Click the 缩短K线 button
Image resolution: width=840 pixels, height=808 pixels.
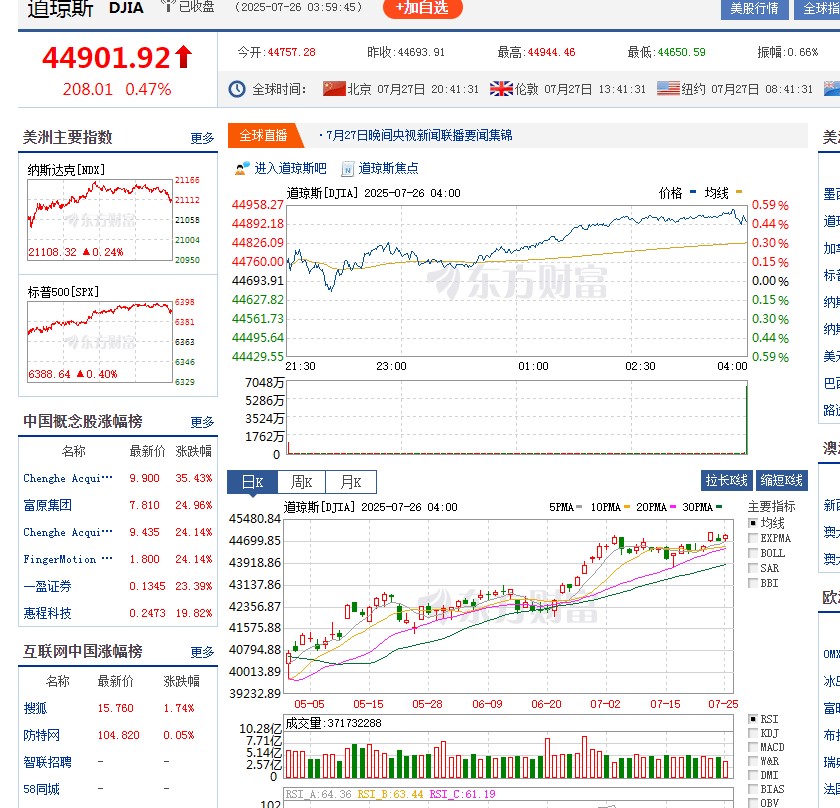point(782,480)
